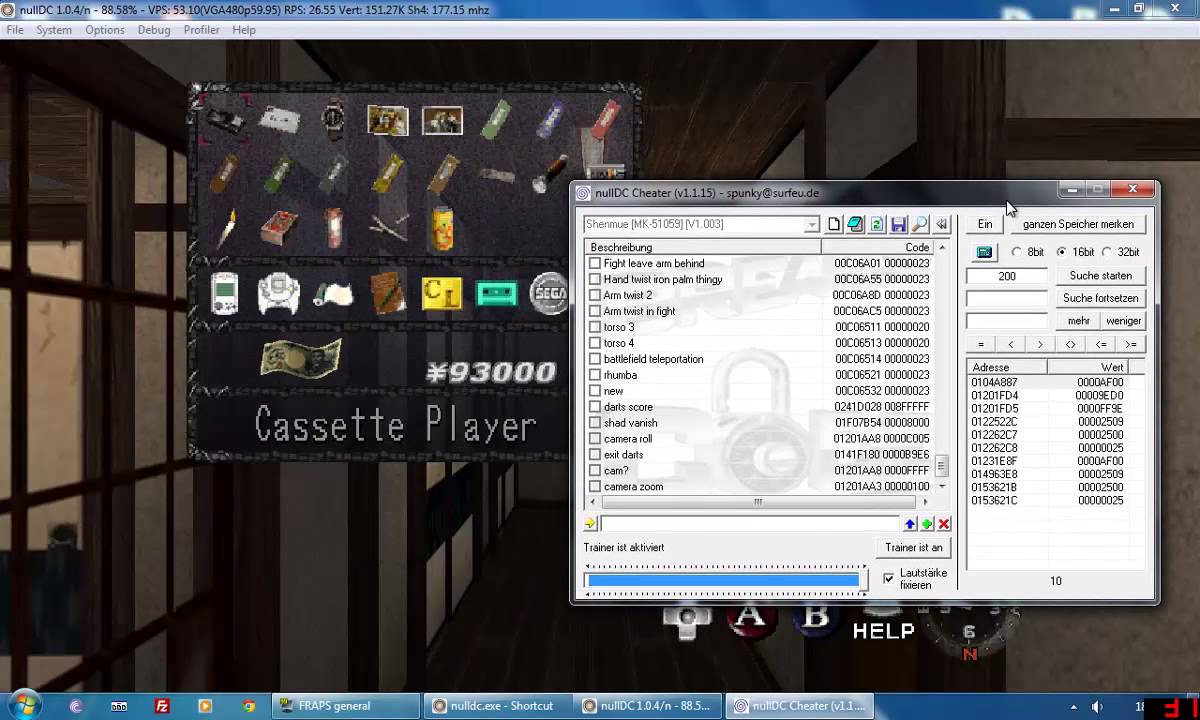
Task: Save cheats with the floppy disk icon
Action: [899, 225]
